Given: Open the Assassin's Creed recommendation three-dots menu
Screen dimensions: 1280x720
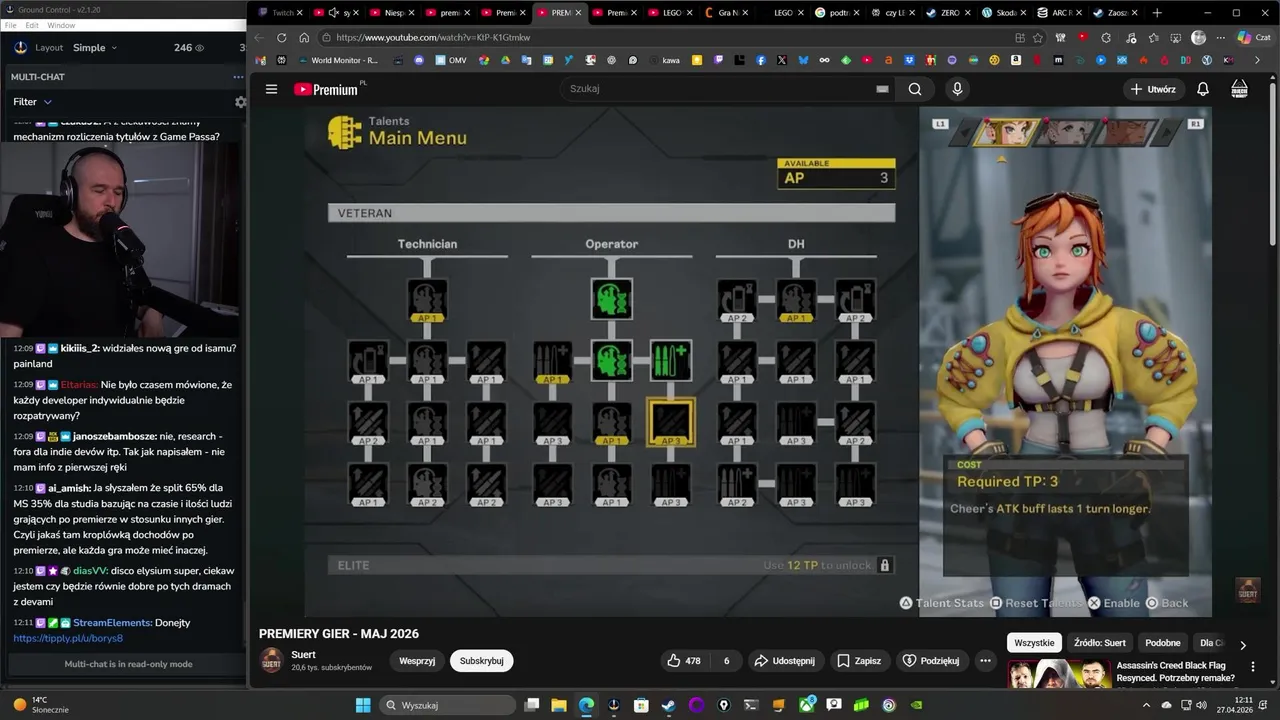Looking at the screenshot, I should (1253, 666).
